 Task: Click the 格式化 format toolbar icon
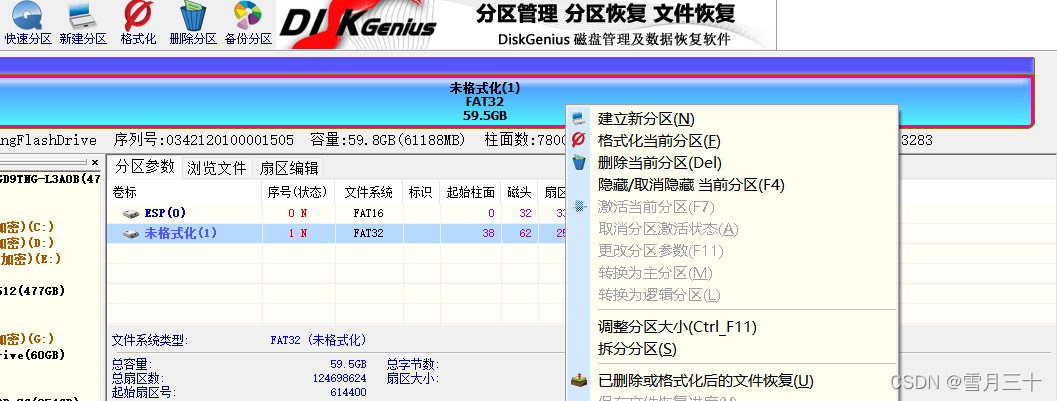(138, 24)
